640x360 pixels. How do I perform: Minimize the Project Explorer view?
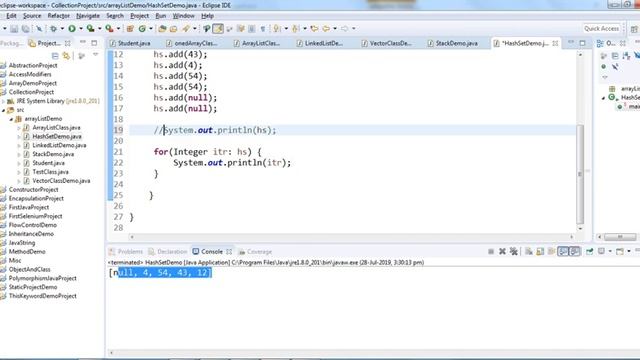(83, 42)
